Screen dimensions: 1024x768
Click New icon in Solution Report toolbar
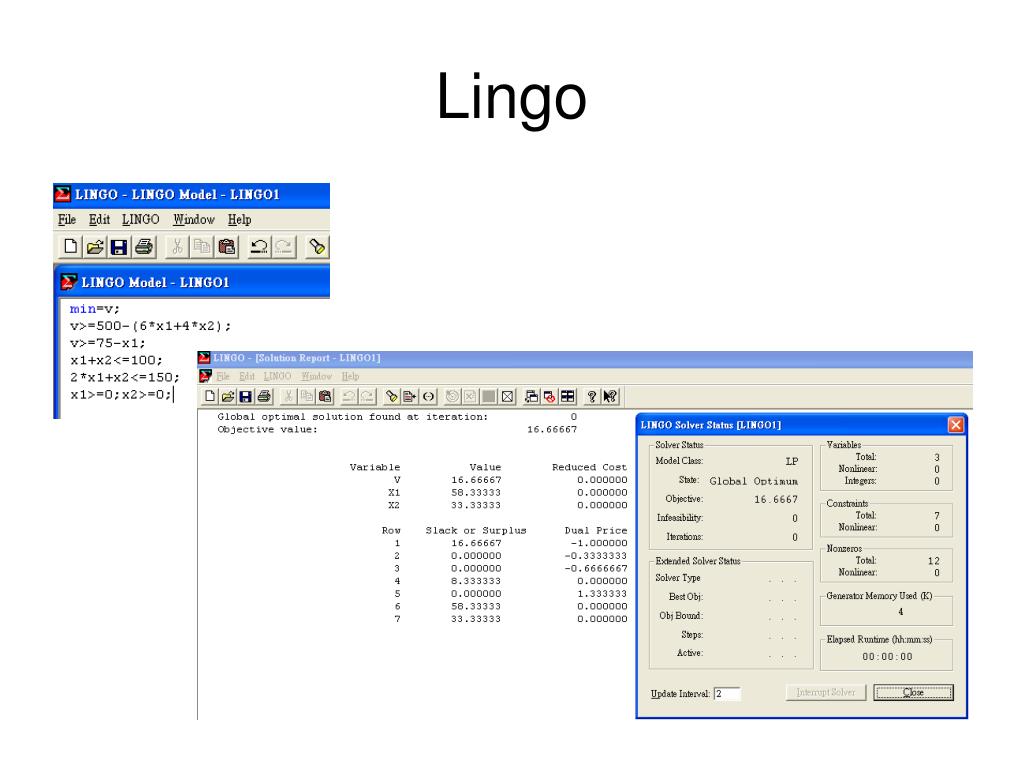pos(210,396)
